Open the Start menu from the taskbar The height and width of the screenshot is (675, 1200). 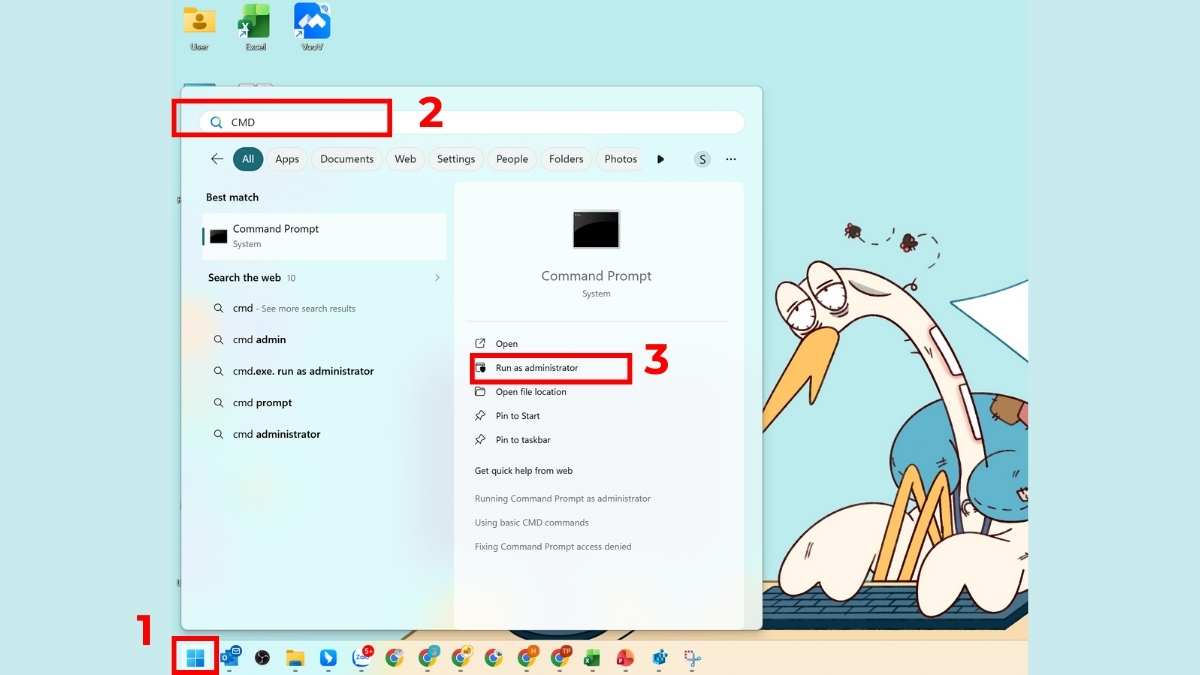[x=196, y=657]
